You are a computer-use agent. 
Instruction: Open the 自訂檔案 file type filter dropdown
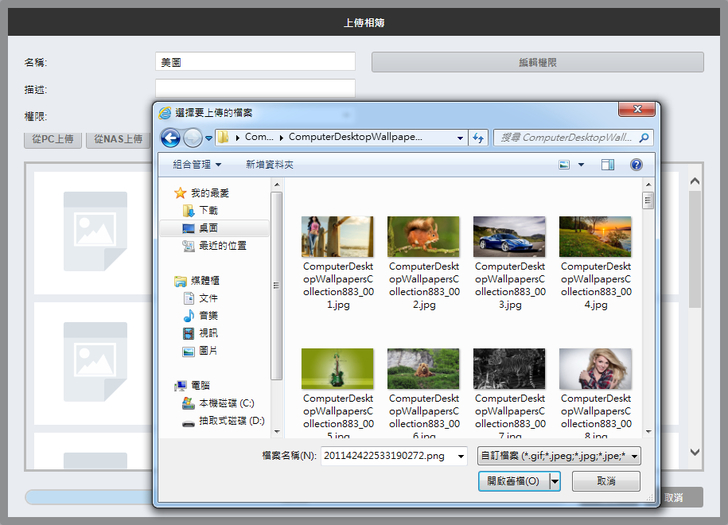coord(559,456)
